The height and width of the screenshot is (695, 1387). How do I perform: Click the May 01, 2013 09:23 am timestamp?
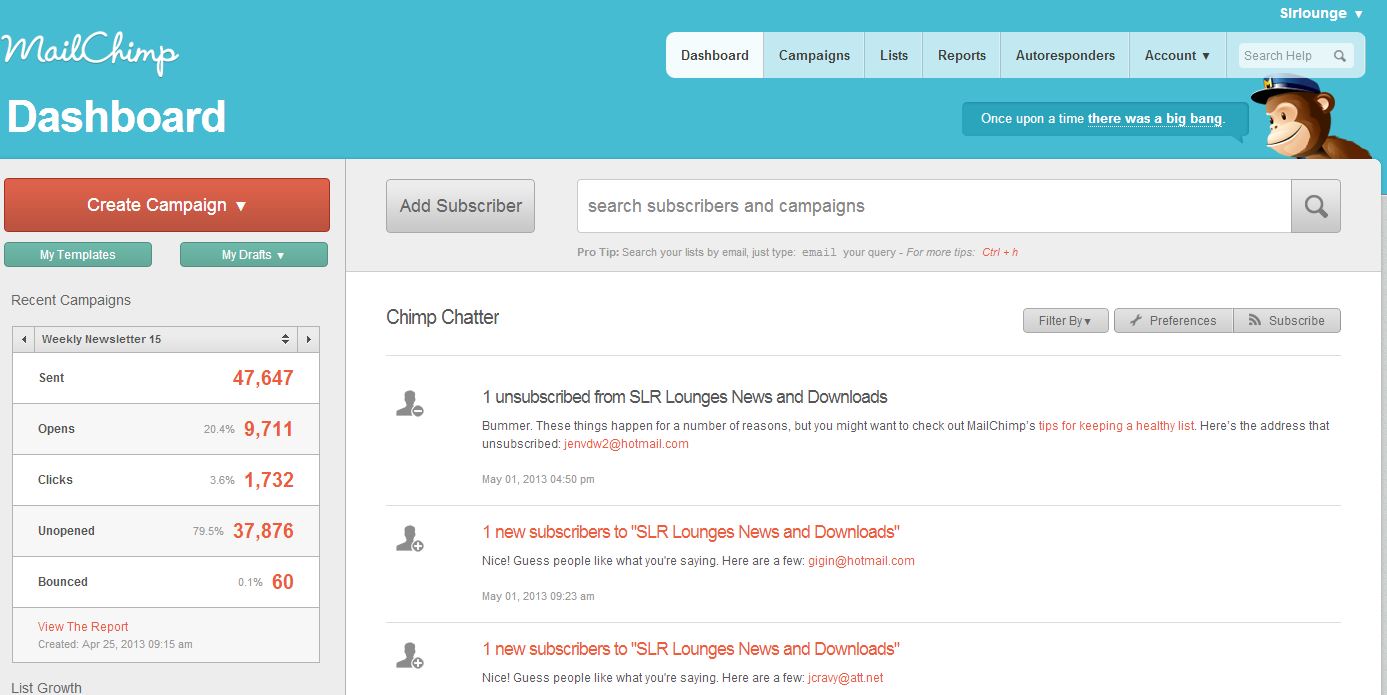(538, 597)
